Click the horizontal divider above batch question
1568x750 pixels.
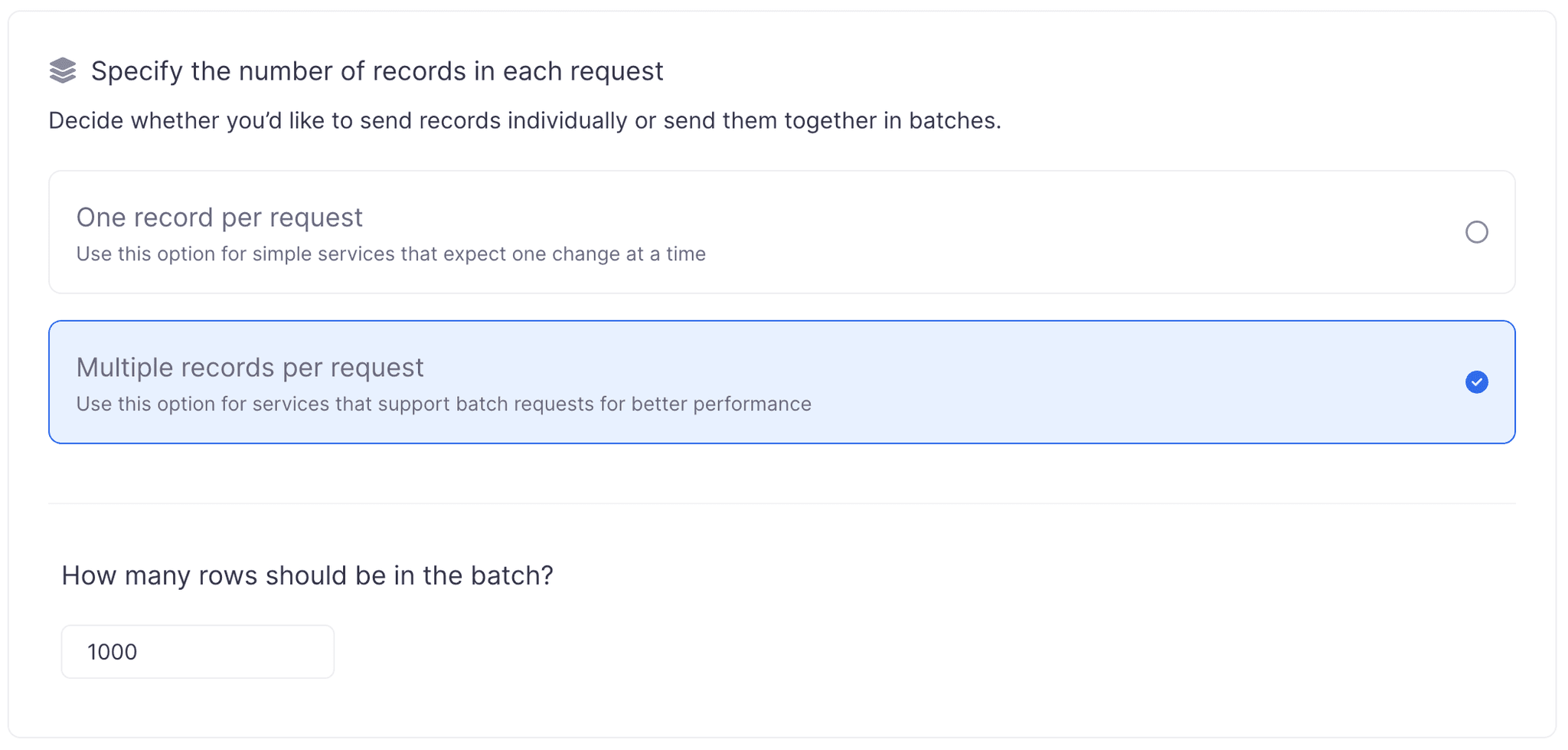pos(781,503)
